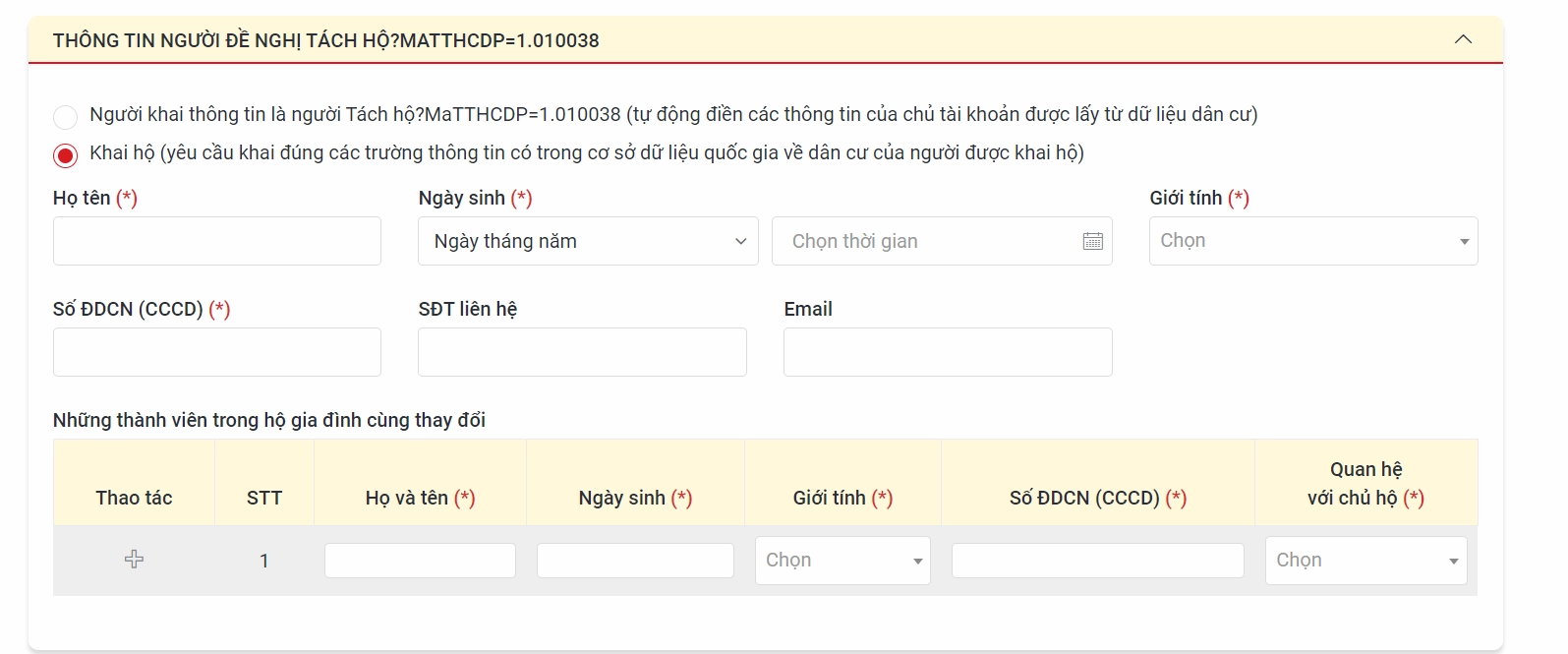This screenshot has width=1568, height=654.
Task: Click the arrow on Ngày tháng năm selector
Action: tap(740, 240)
